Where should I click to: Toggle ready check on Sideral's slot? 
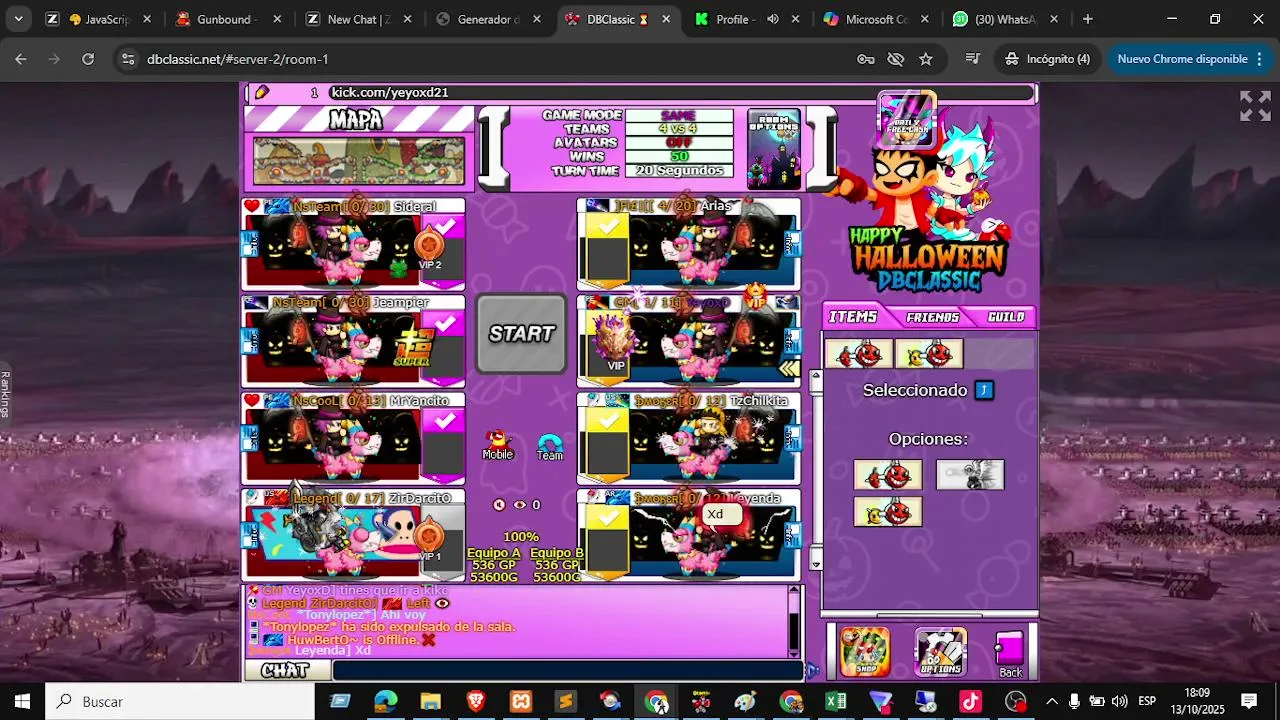click(x=445, y=227)
